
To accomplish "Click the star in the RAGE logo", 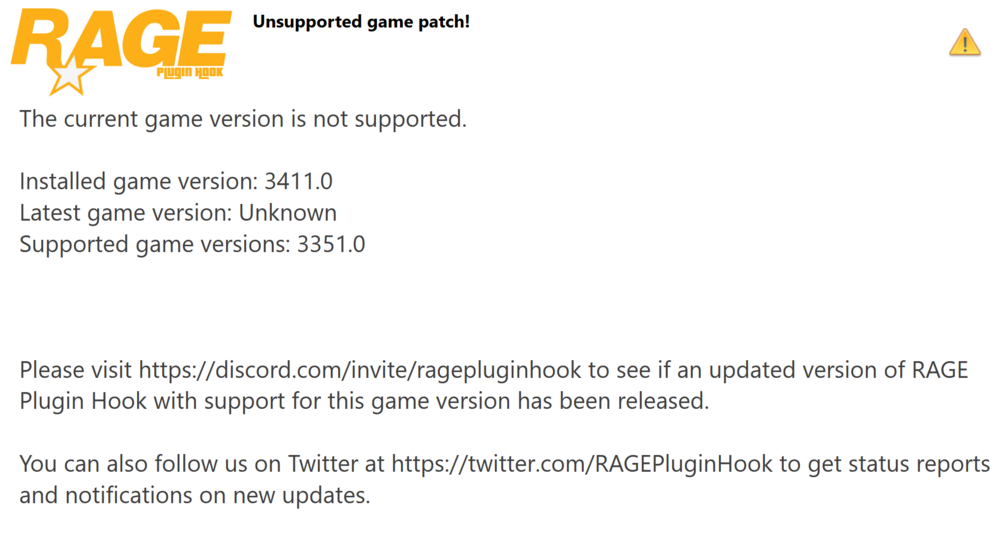I will pos(72,77).
